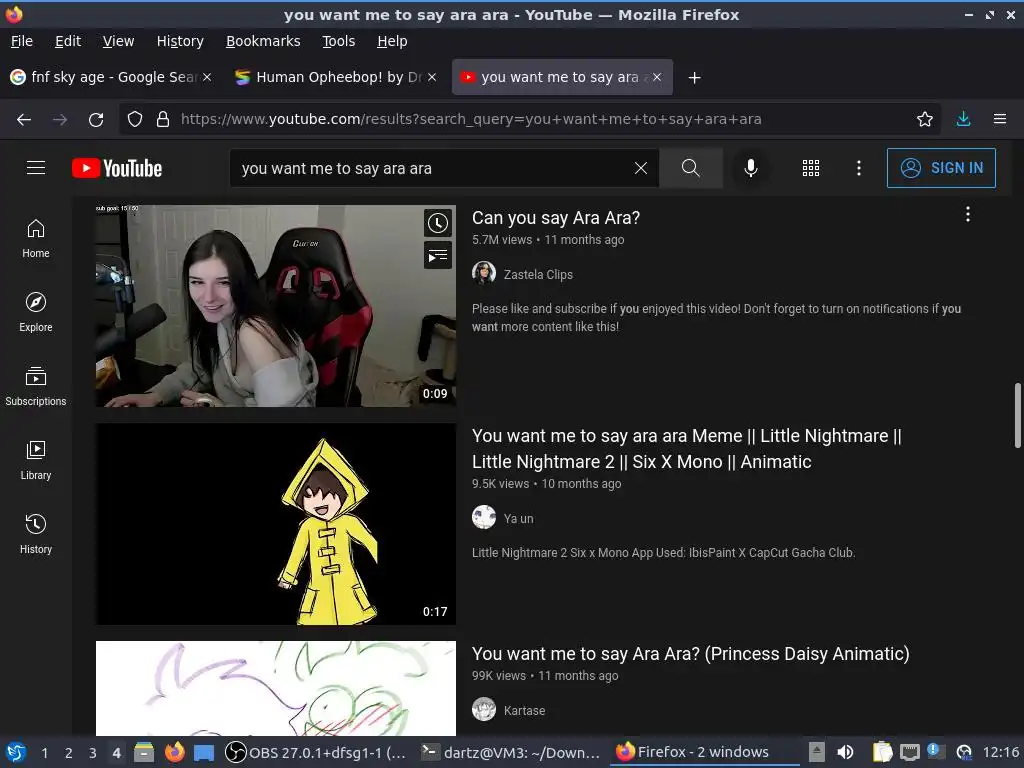
Task: Open options menu for 'Can you say Ara Ara?'
Action: (968, 214)
